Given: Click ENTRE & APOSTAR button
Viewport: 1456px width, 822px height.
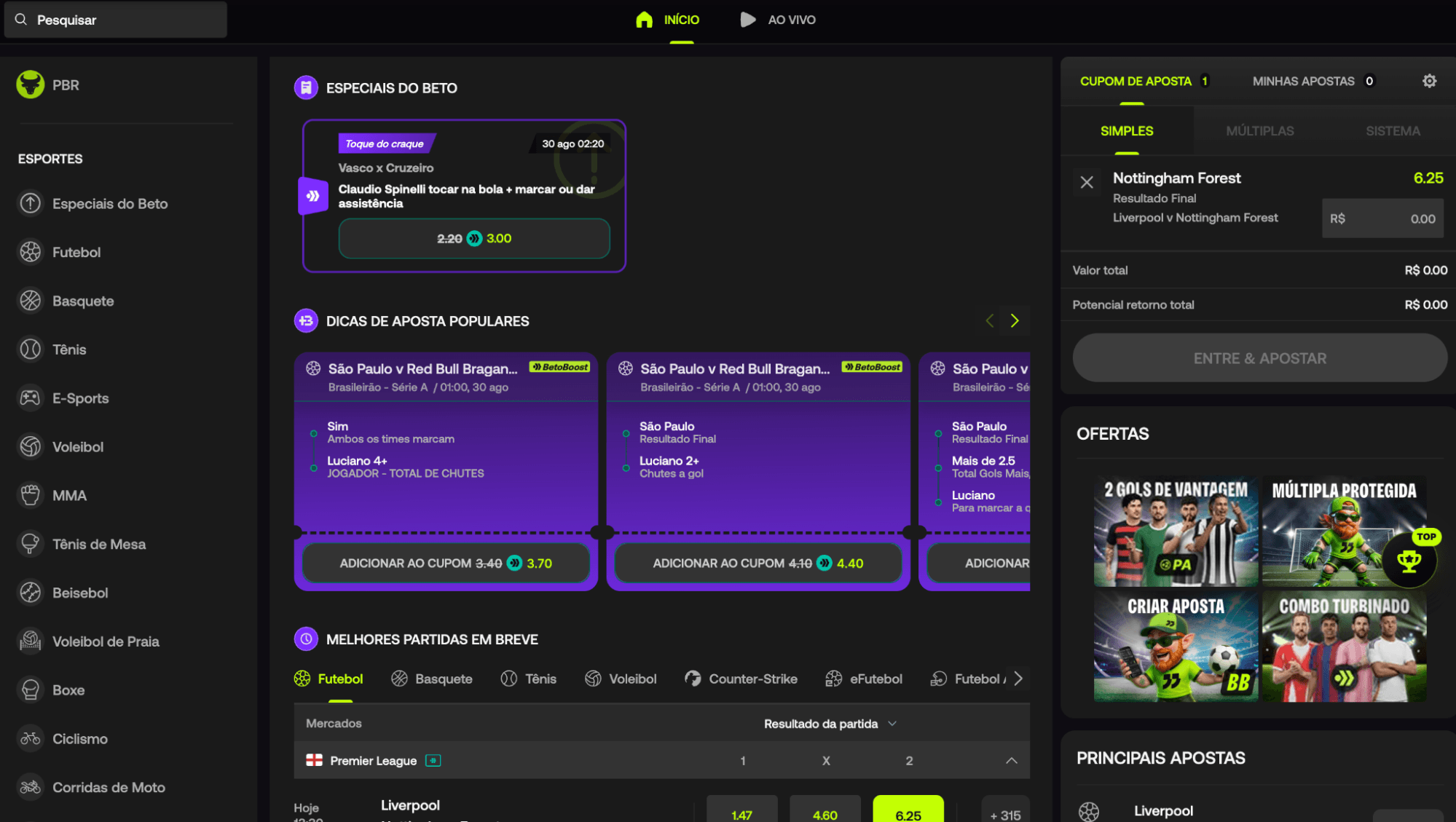Looking at the screenshot, I should pyautogui.click(x=1259, y=358).
